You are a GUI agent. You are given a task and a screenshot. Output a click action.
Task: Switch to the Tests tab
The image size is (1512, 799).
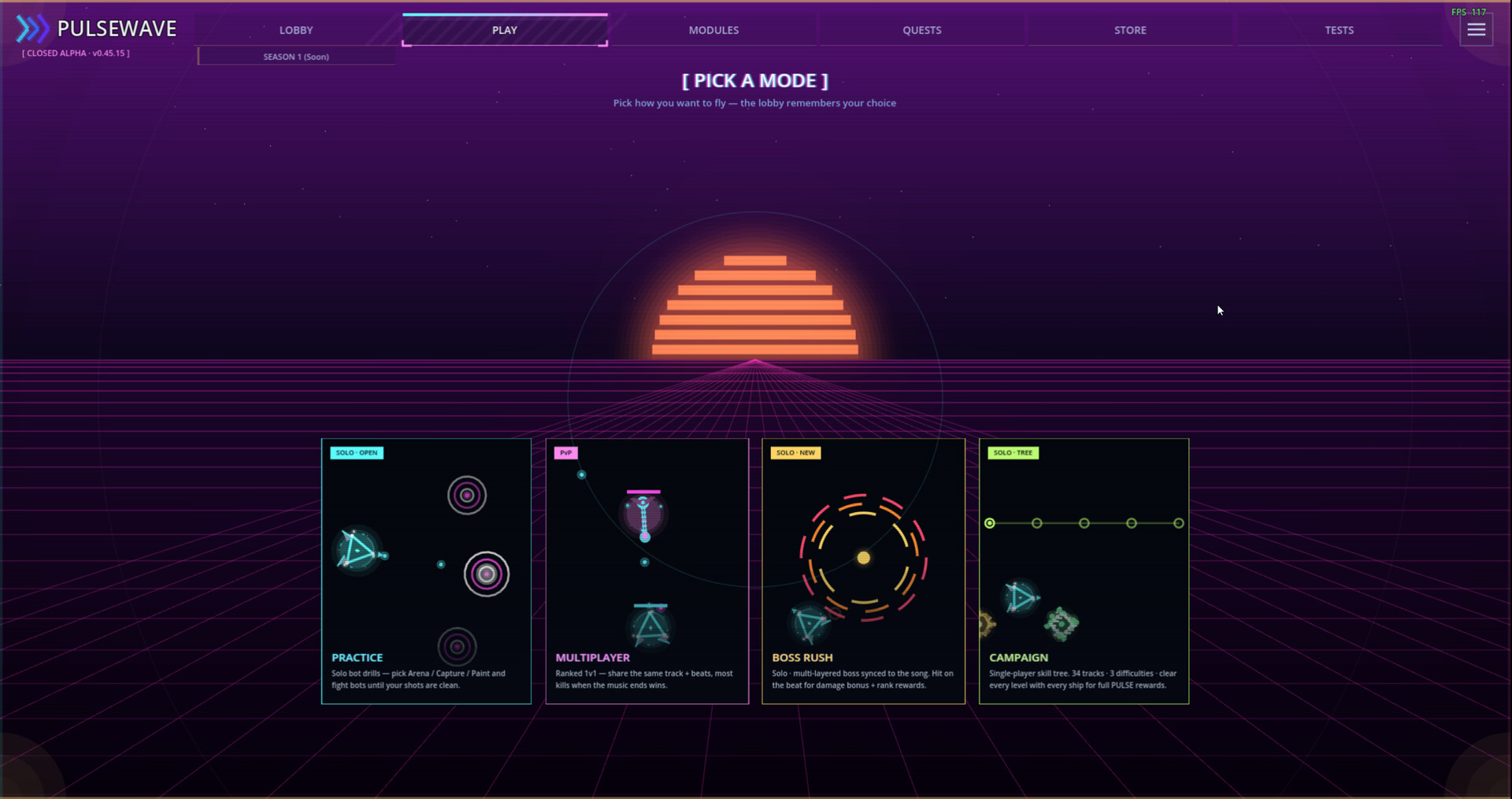click(x=1339, y=30)
